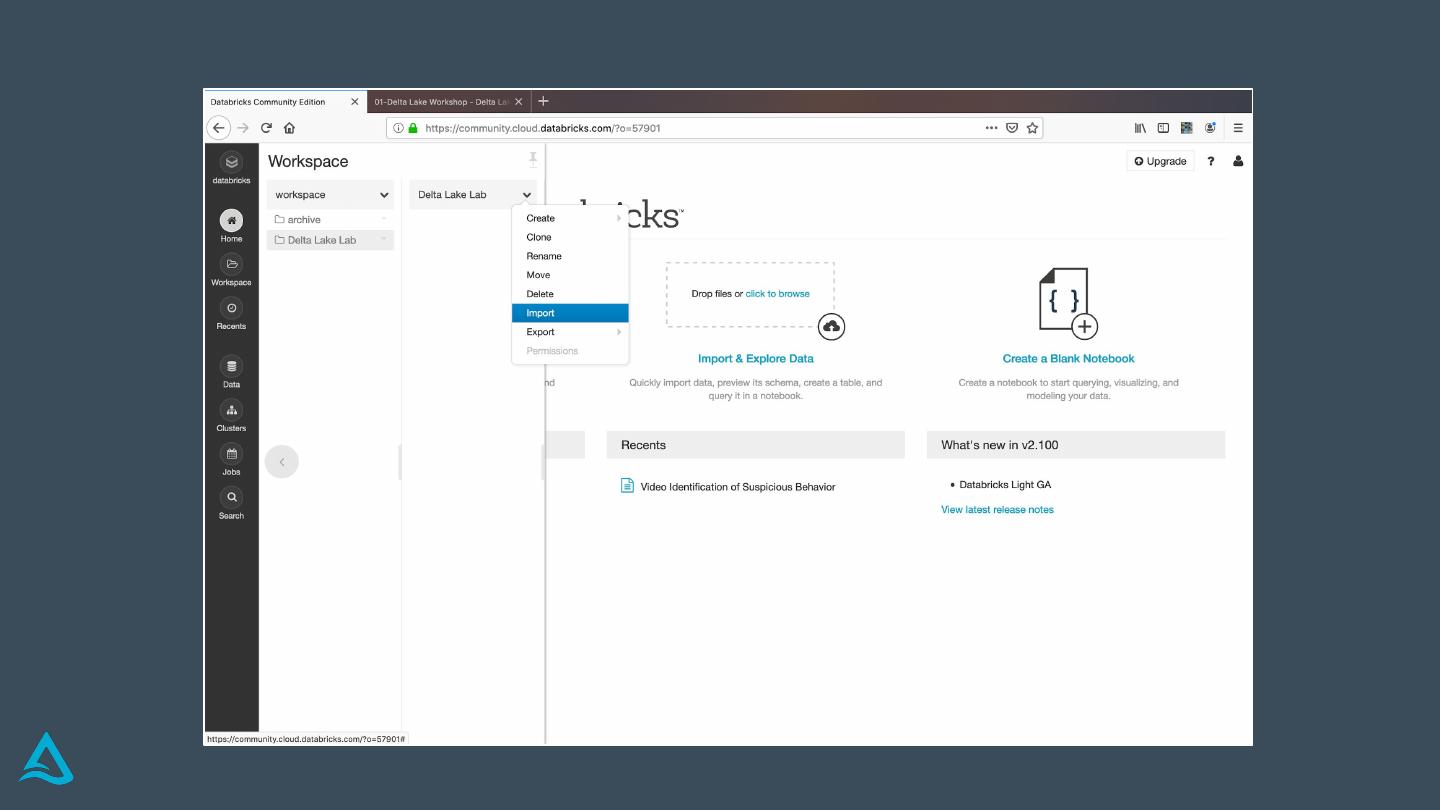
Task: Expand the Delta Lake Lab dropdown arrow
Action: point(526,195)
